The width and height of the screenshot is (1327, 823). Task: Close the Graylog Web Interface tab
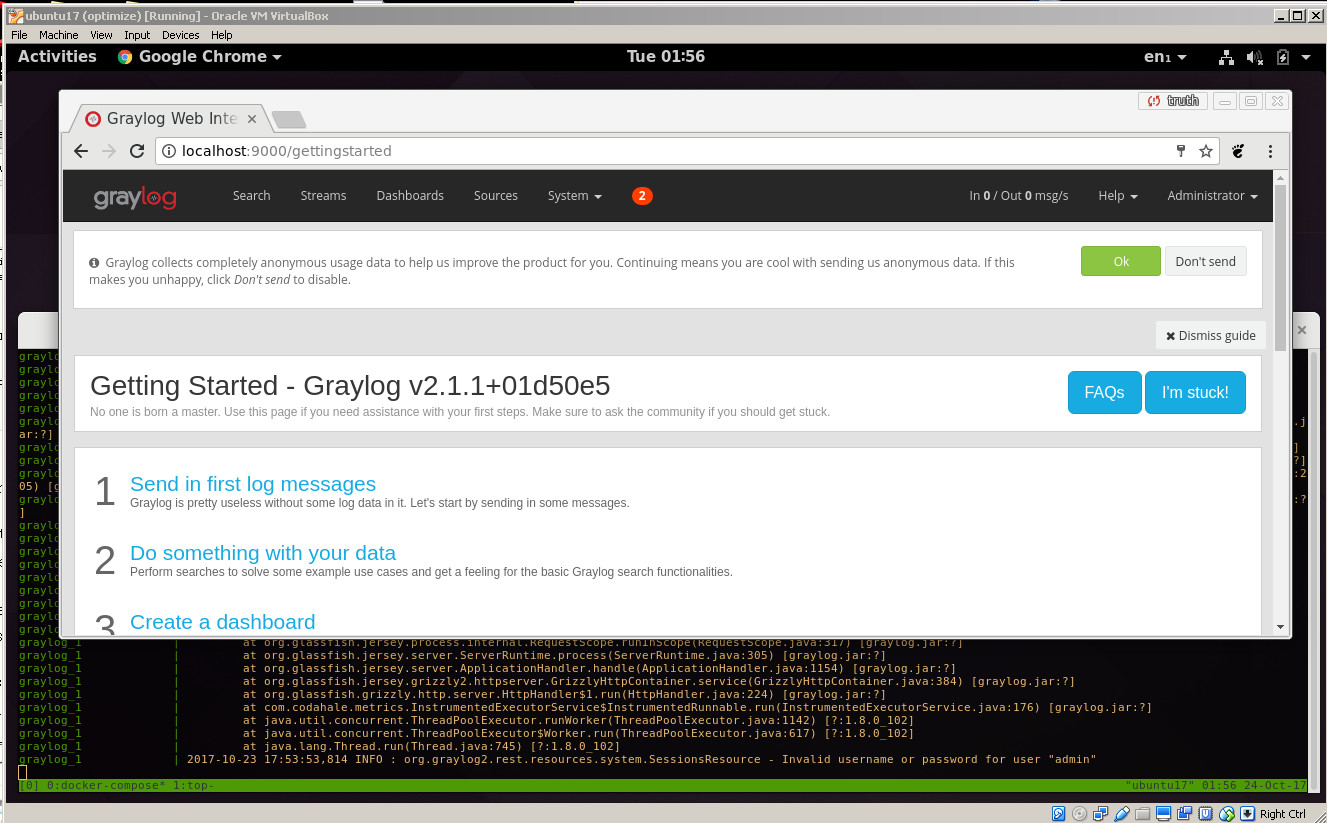pyautogui.click(x=252, y=119)
